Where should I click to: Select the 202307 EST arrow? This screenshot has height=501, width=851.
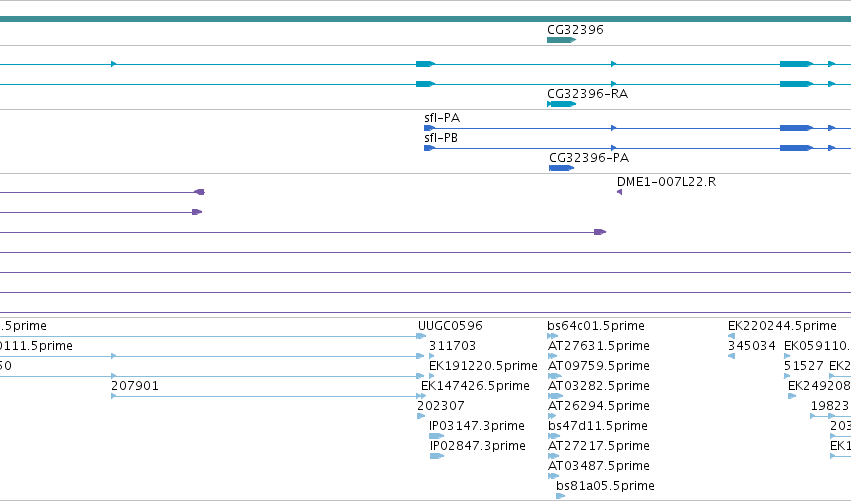(x=421, y=416)
